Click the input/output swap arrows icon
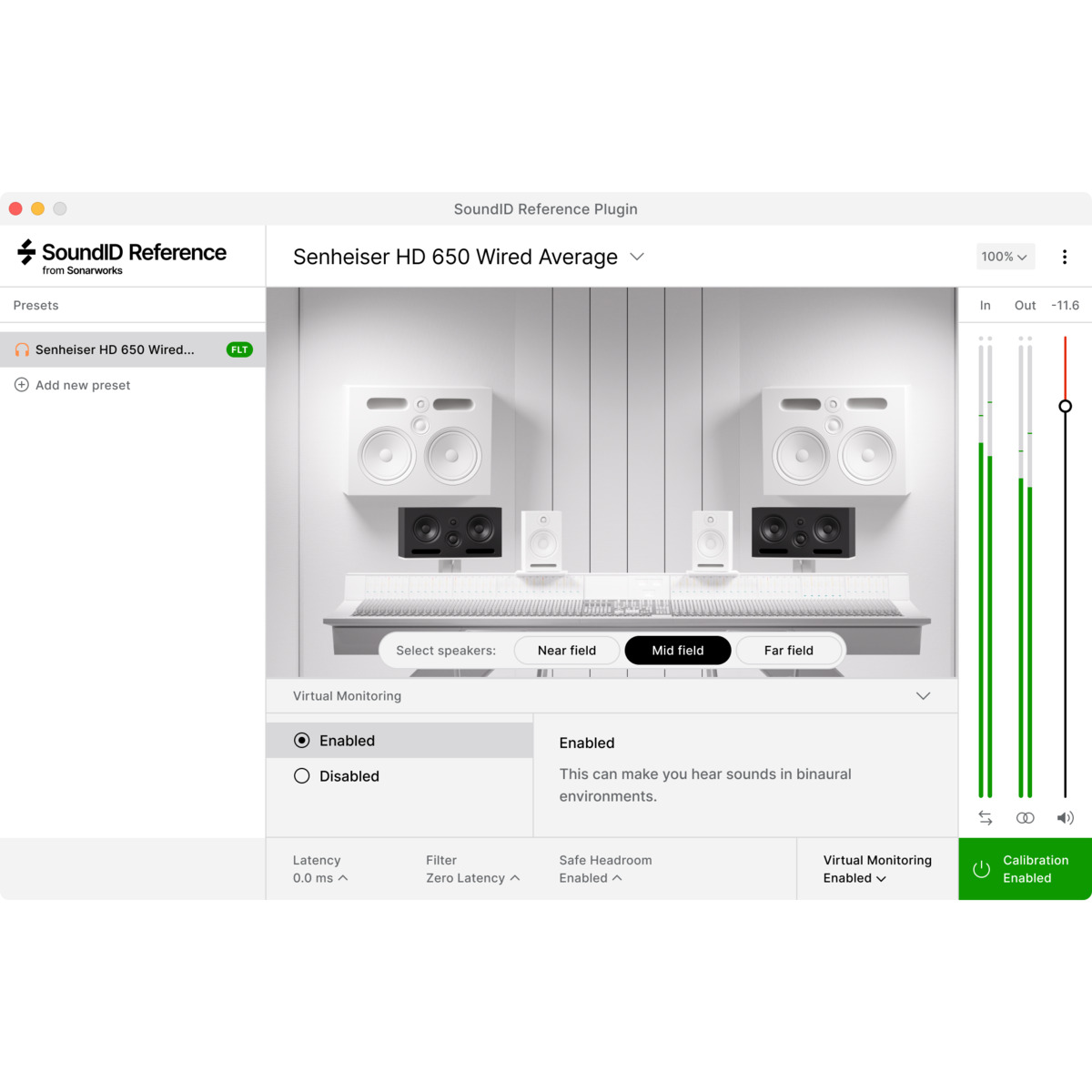The height and width of the screenshot is (1092, 1092). pos(985,817)
